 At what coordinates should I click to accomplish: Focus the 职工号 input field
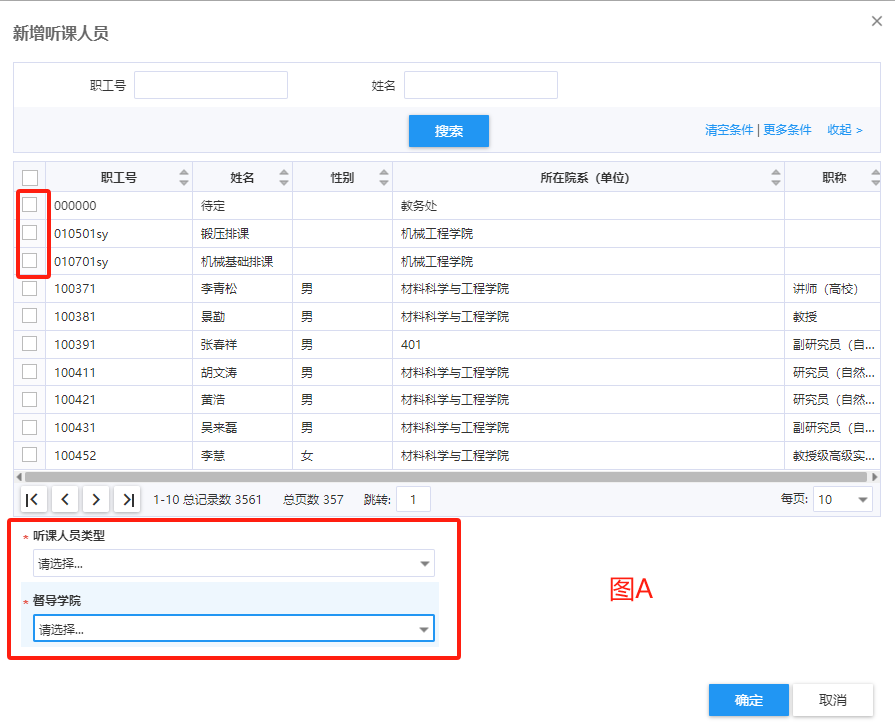(x=211, y=86)
